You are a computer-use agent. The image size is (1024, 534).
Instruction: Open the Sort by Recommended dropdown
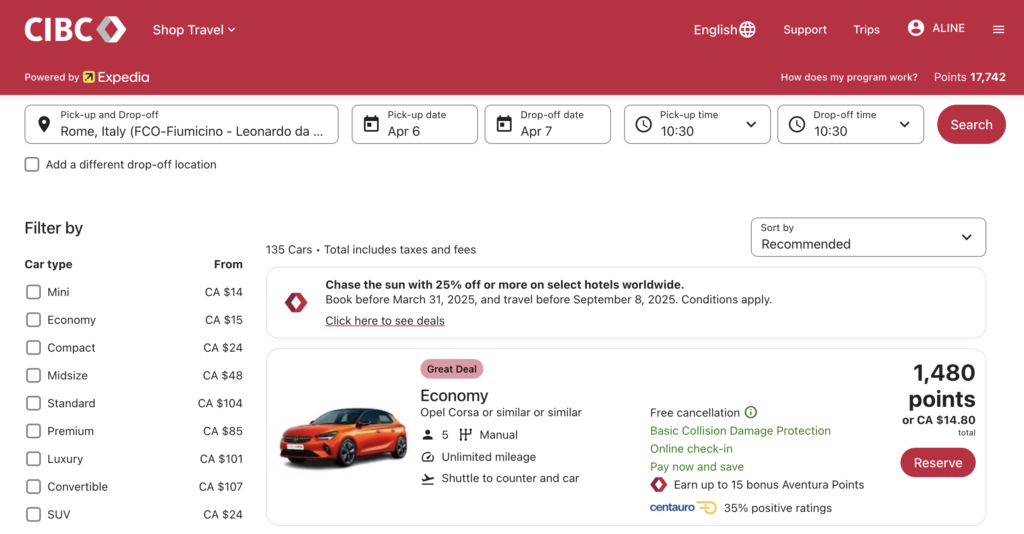tap(867, 237)
